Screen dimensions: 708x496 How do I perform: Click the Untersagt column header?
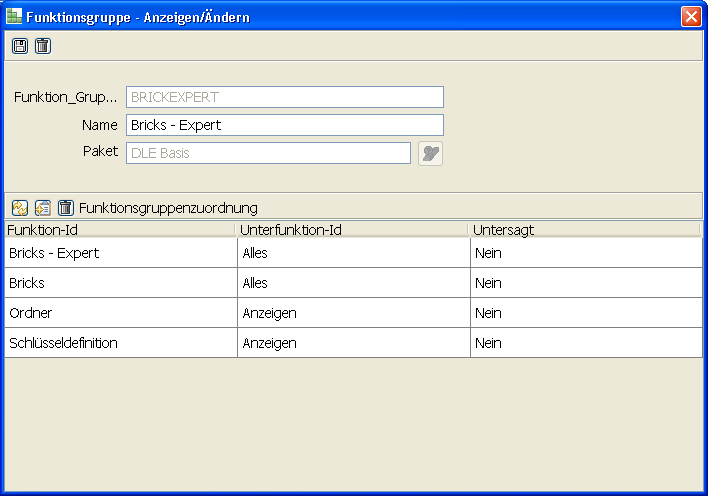coord(585,230)
